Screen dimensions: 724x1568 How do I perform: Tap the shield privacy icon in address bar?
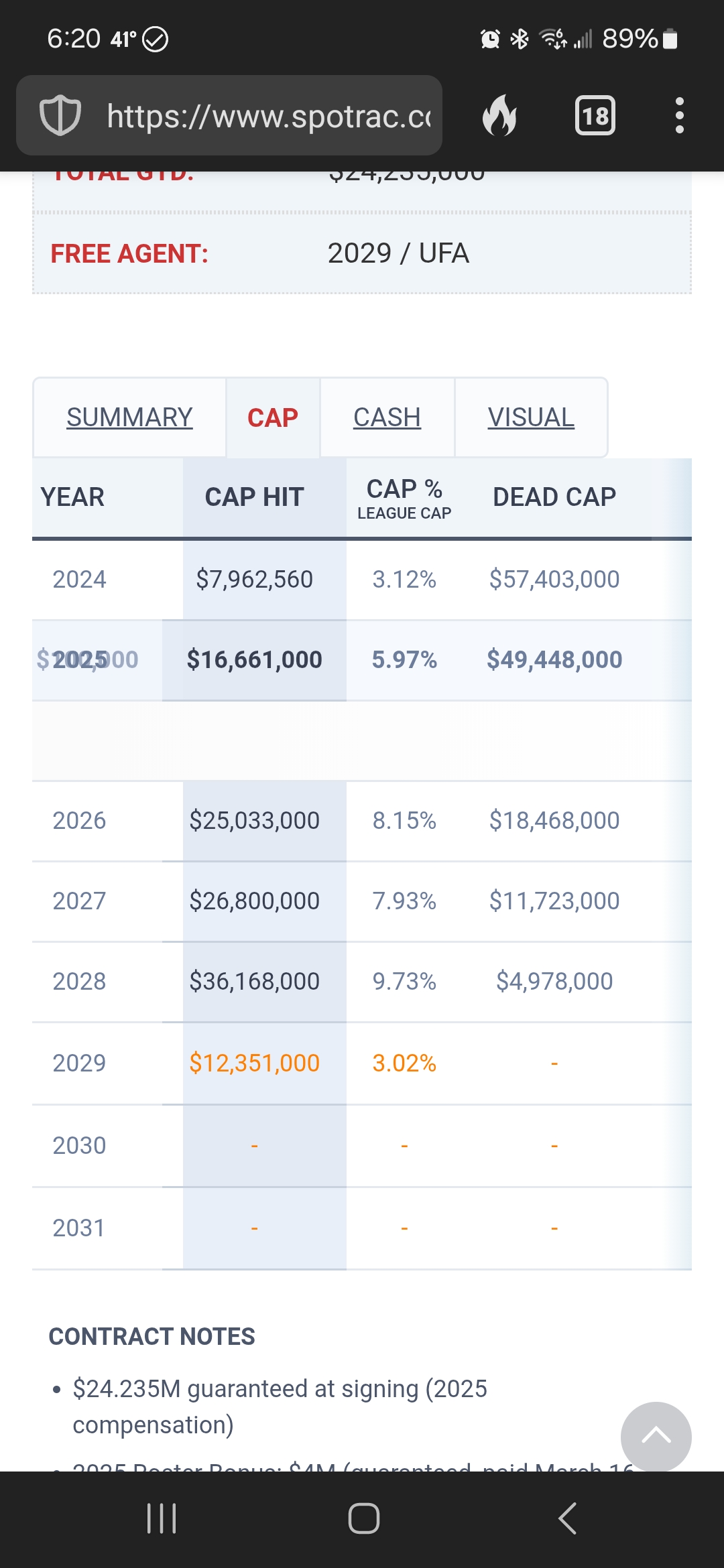click(60, 115)
